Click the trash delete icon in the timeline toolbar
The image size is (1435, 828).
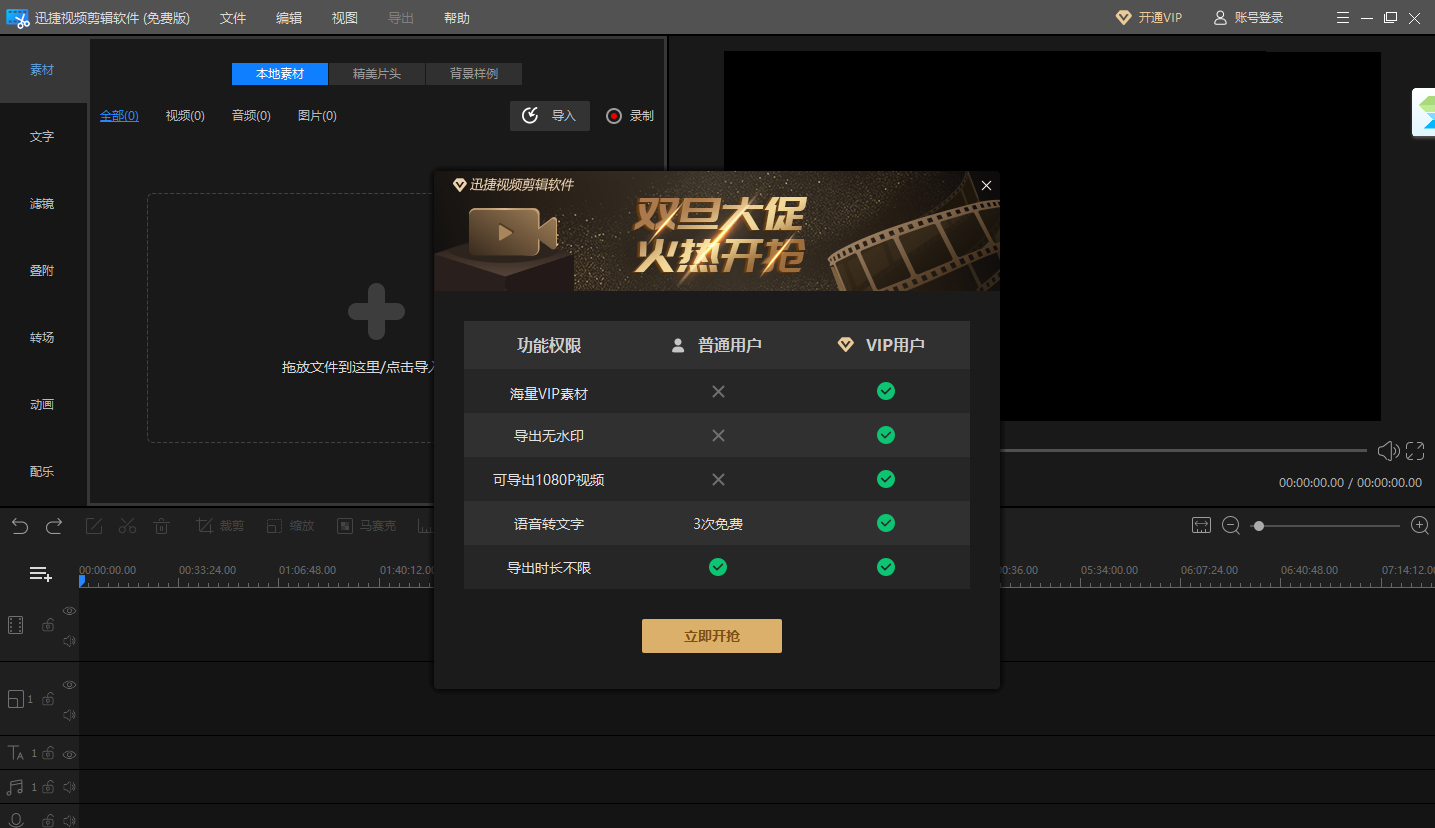(x=161, y=525)
